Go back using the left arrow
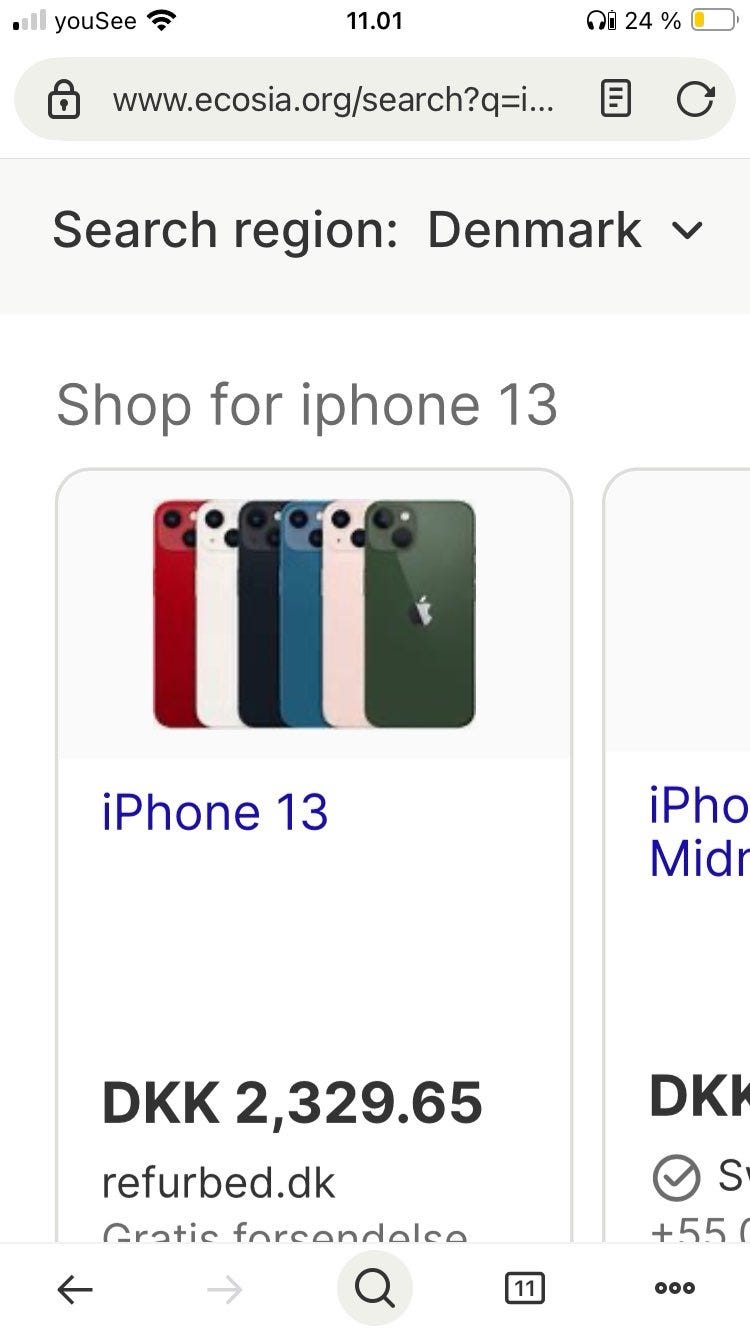The width and height of the screenshot is (750, 1334). click(x=75, y=1290)
